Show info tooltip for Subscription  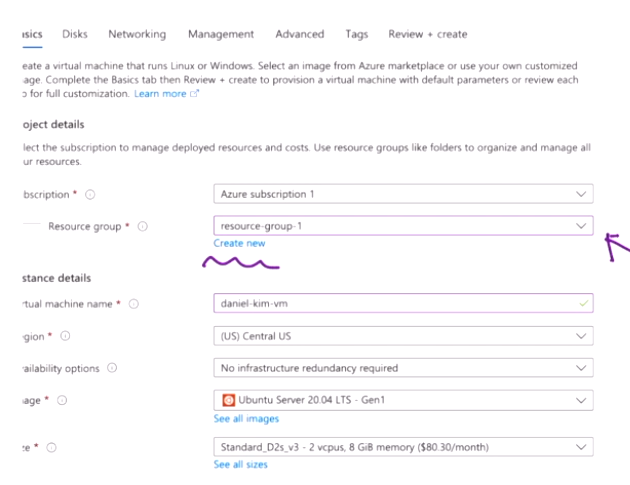click(90, 194)
